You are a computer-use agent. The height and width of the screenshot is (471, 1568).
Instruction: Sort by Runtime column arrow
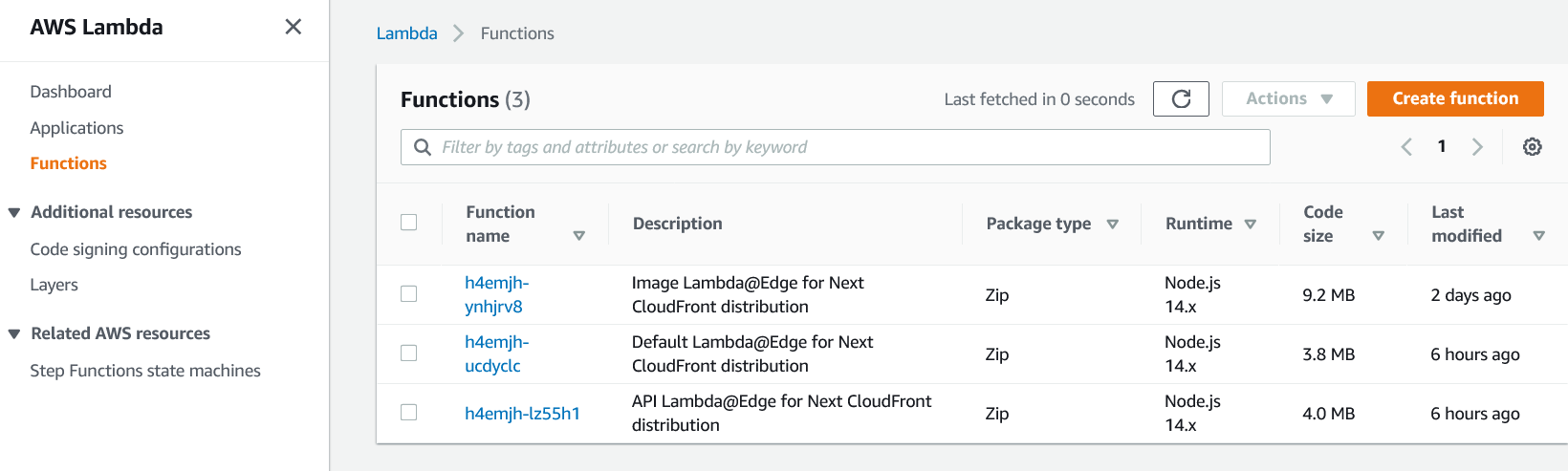click(x=1250, y=225)
